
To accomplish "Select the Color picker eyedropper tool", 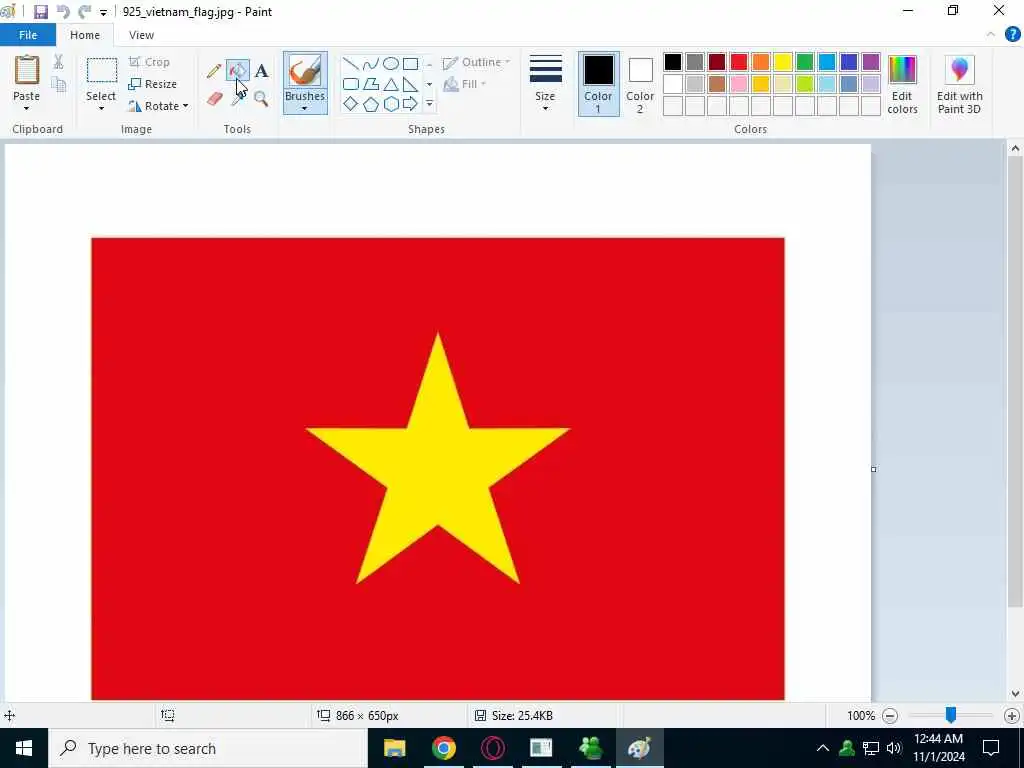I will coord(238,99).
